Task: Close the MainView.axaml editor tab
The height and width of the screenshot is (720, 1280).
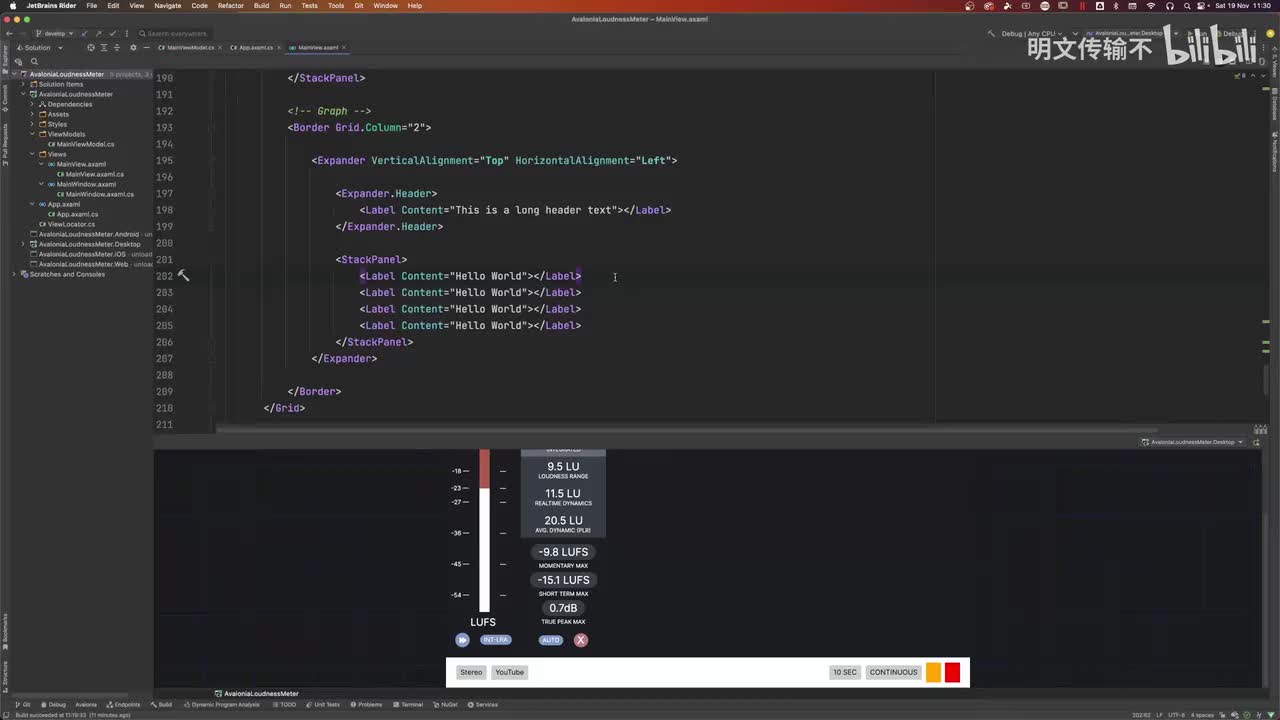Action: (x=345, y=48)
